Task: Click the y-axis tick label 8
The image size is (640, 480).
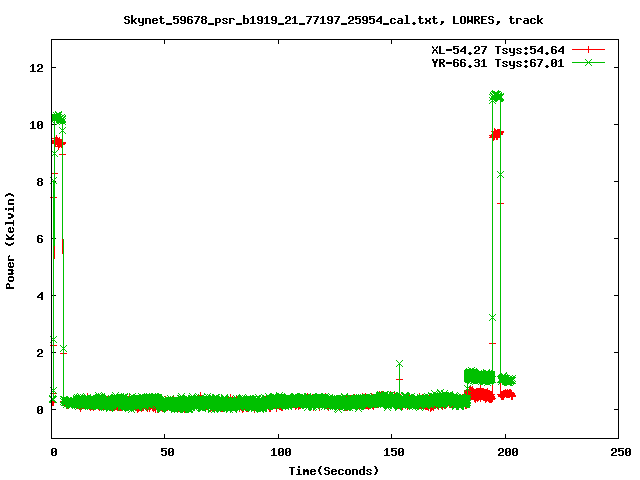Action: (40, 182)
